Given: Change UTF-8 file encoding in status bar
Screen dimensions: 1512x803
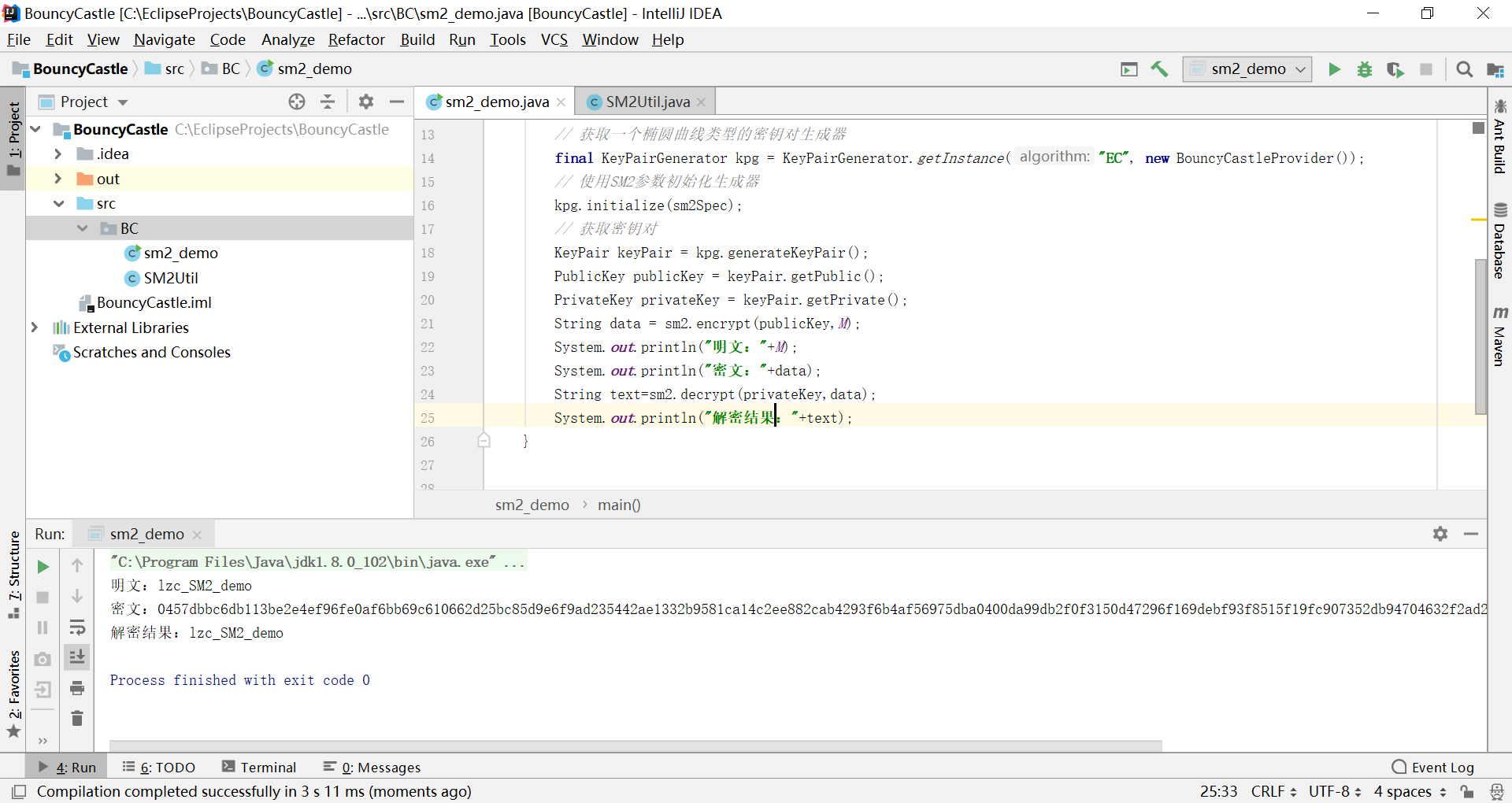Looking at the screenshot, I should (1335, 791).
